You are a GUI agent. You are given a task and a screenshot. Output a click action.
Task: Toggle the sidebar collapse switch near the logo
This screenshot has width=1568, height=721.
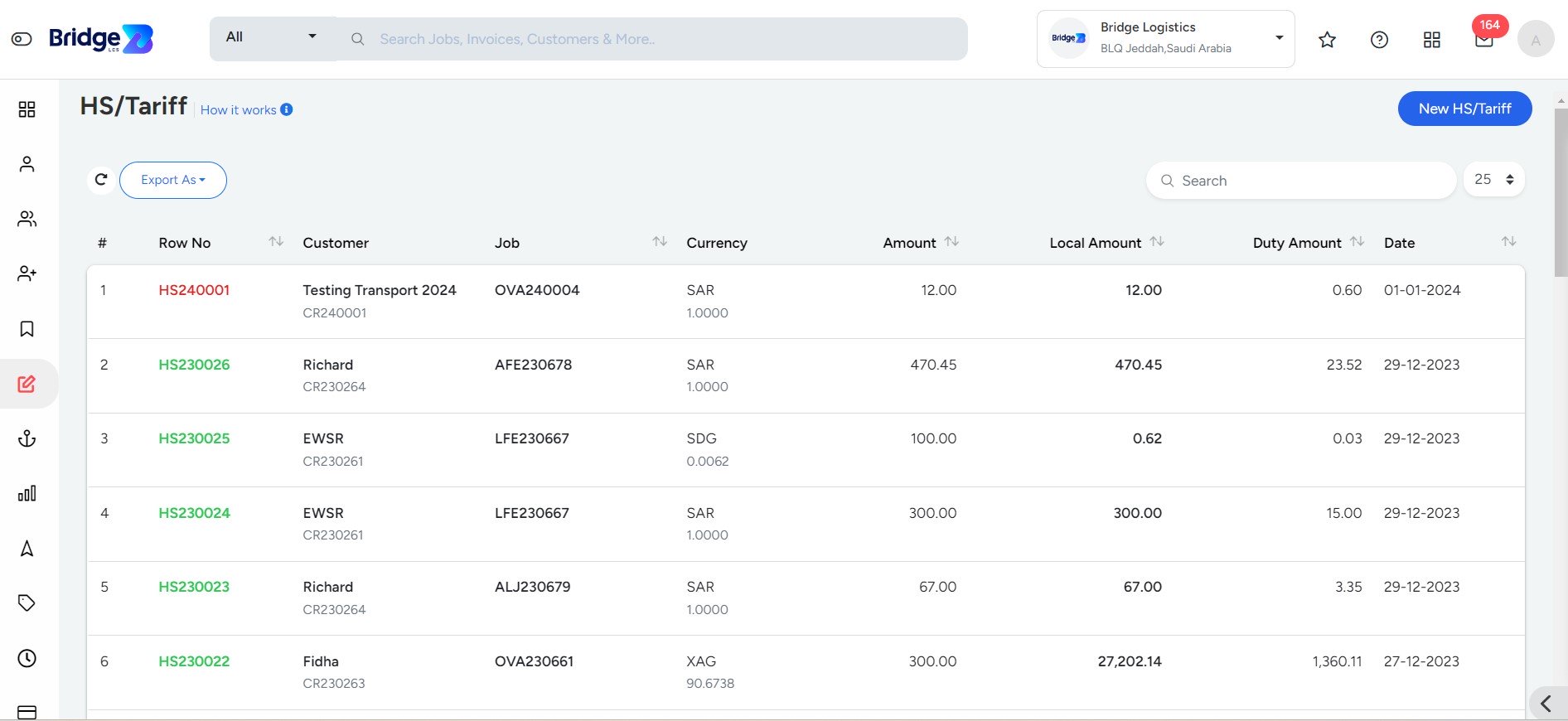(22, 39)
